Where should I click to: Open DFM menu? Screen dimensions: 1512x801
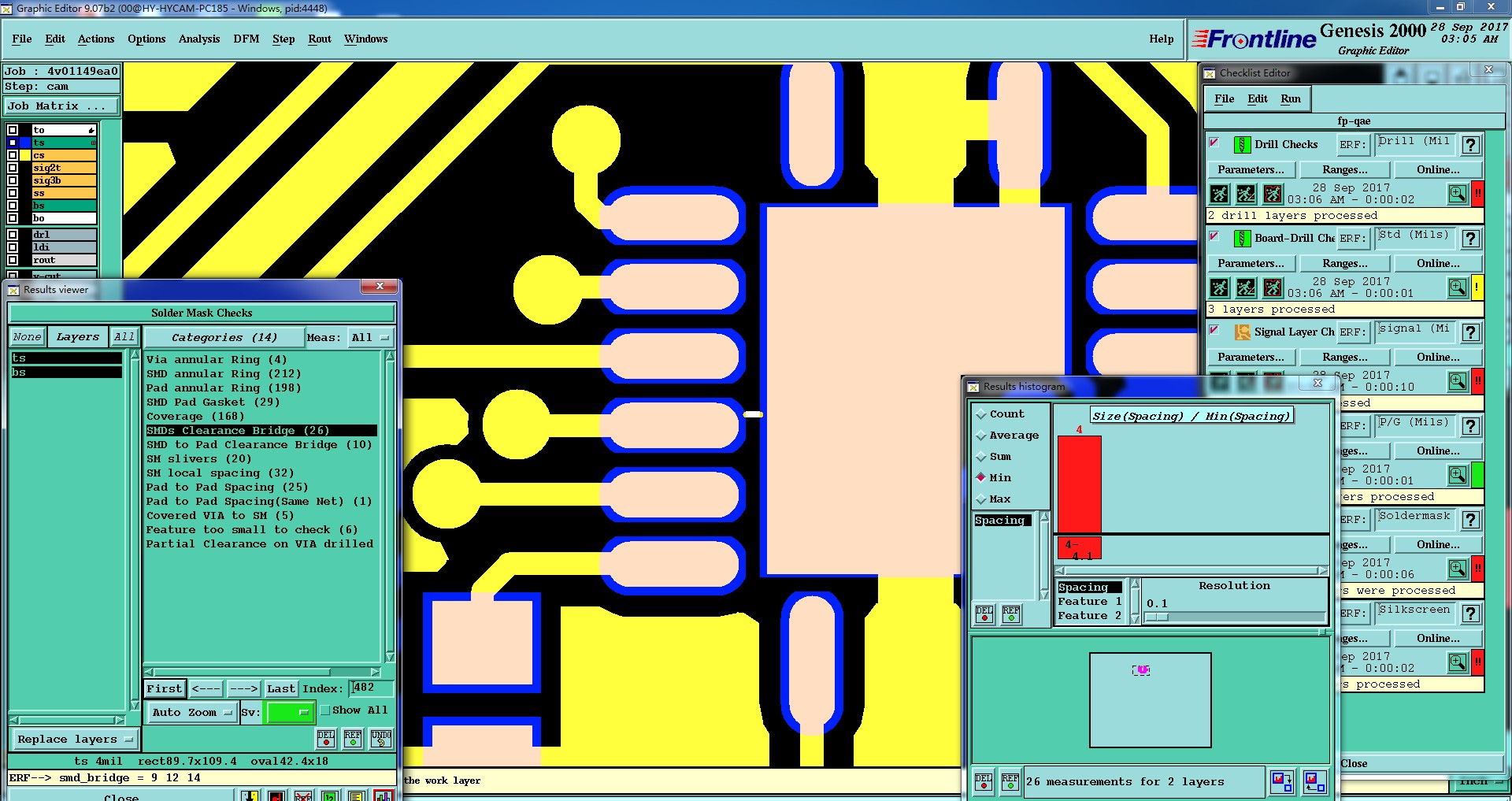(246, 39)
